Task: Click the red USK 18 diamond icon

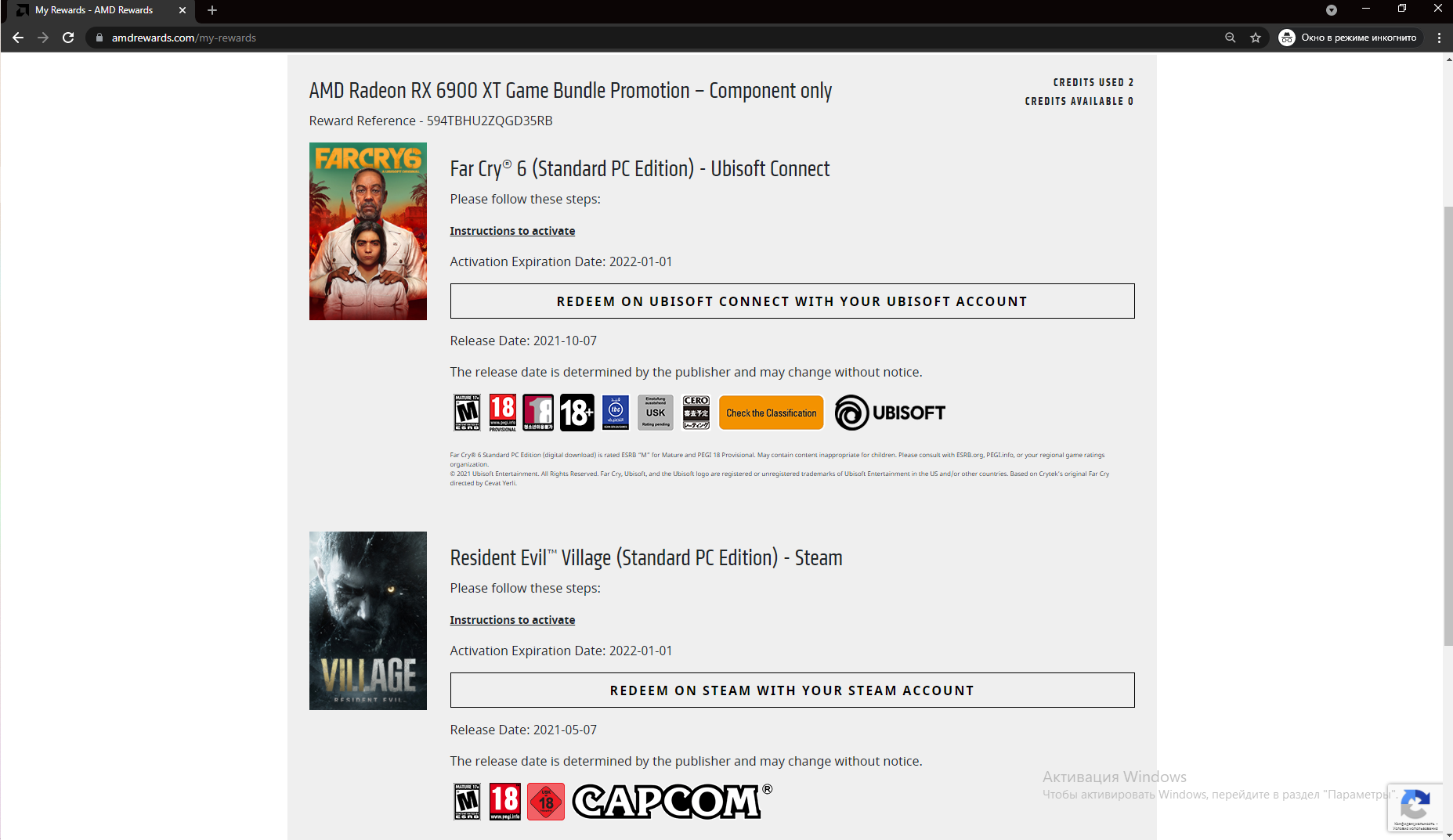Action: [x=546, y=802]
